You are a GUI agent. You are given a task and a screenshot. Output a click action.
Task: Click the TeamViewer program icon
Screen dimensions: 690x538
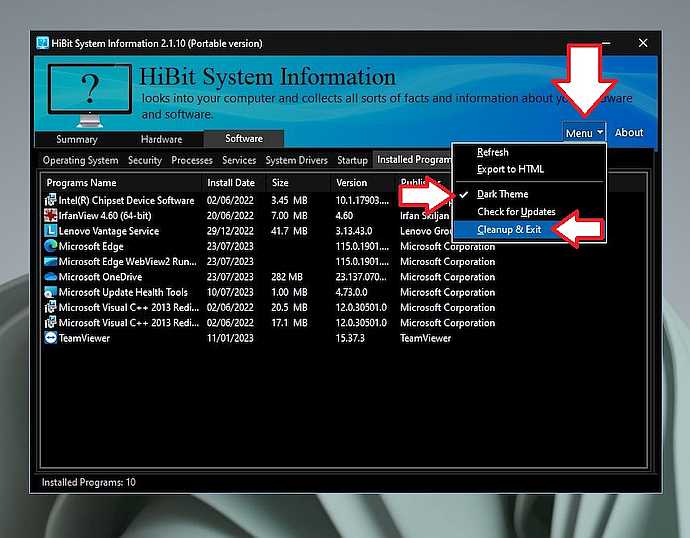coord(50,338)
